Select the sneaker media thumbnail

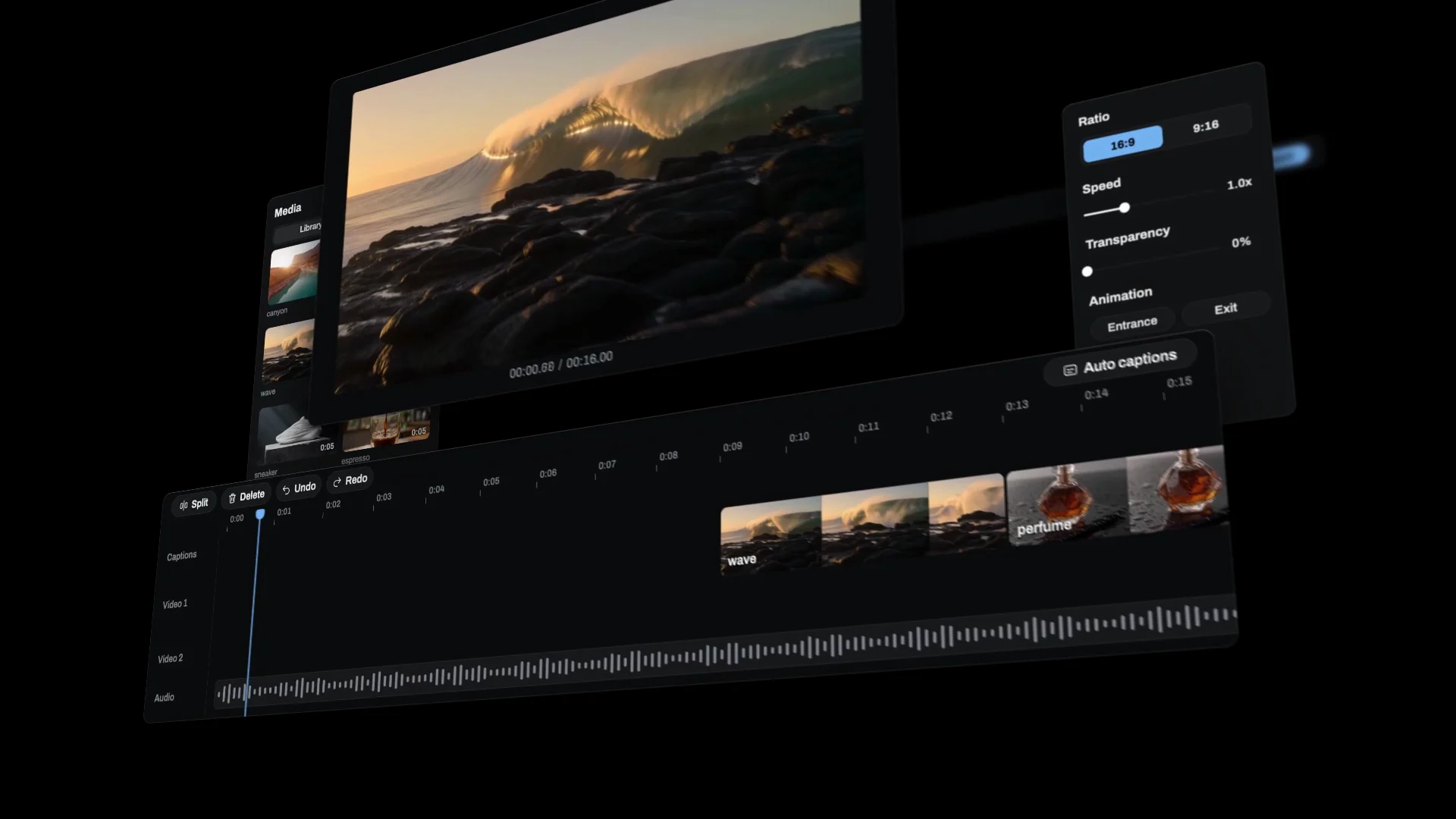297,434
